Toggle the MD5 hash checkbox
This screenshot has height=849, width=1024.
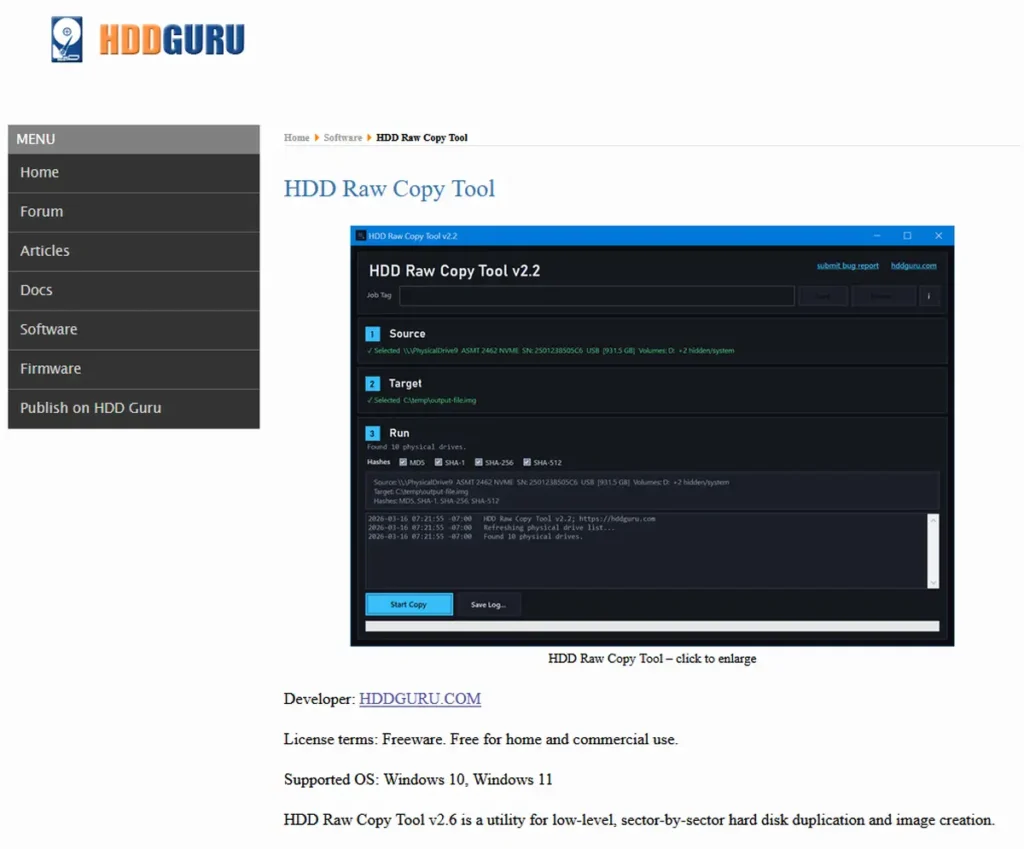pos(403,462)
